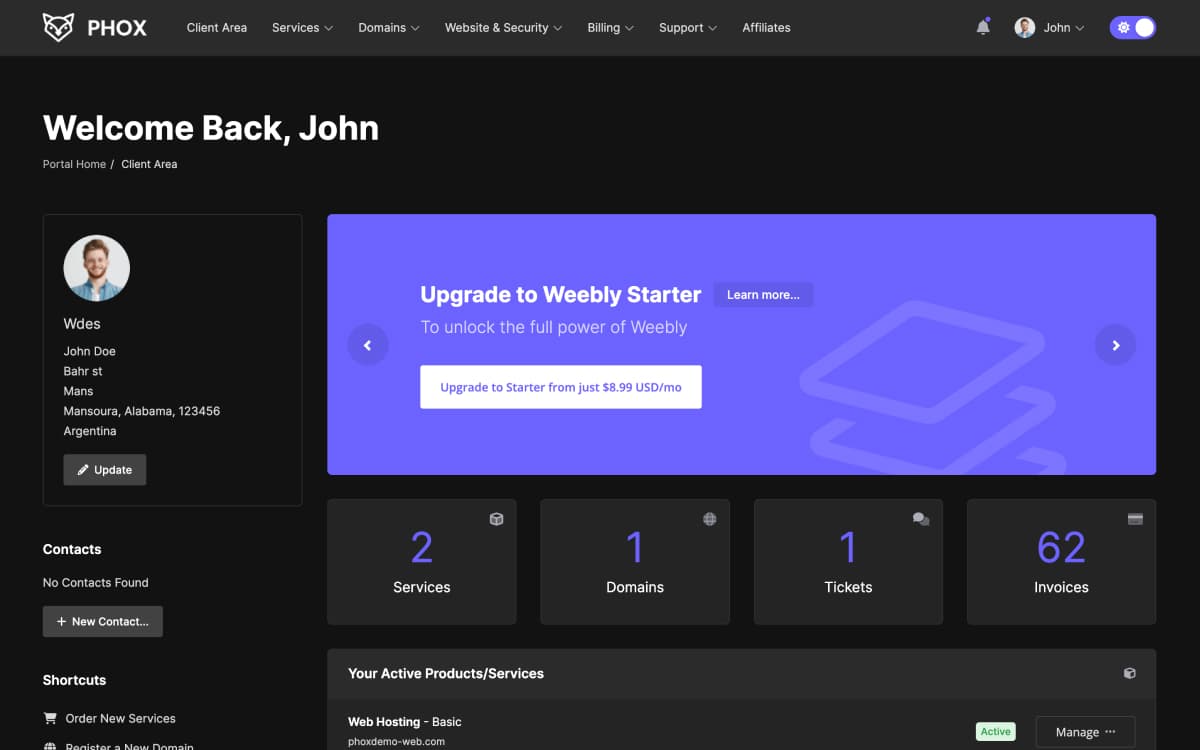Expand the Domains dropdown menu
Image resolution: width=1200 pixels, height=750 pixels.
(389, 27)
